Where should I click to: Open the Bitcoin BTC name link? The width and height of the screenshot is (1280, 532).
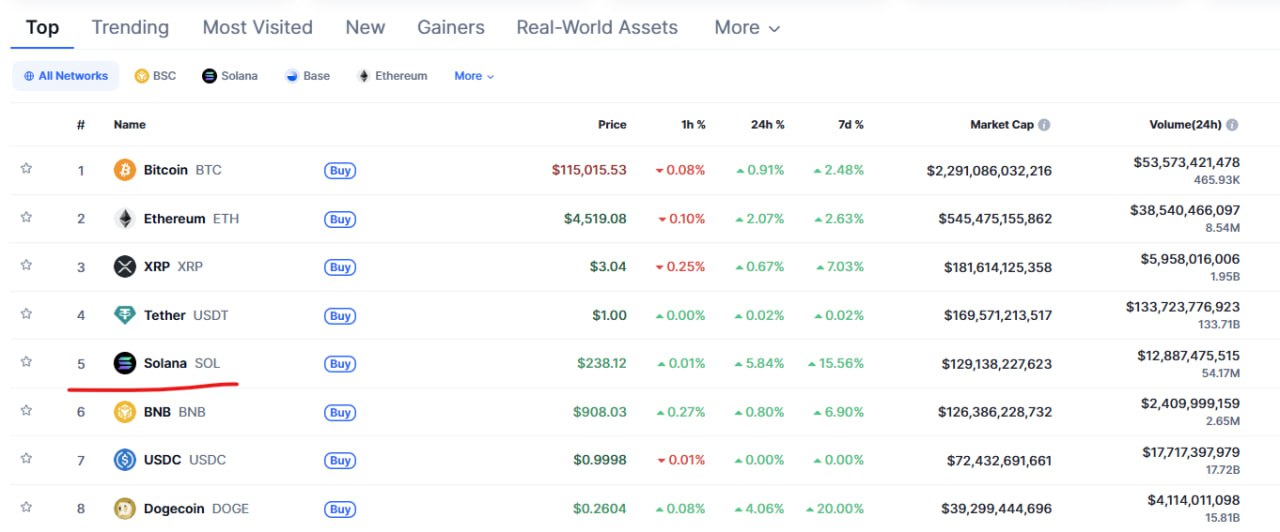pyautogui.click(x=183, y=170)
